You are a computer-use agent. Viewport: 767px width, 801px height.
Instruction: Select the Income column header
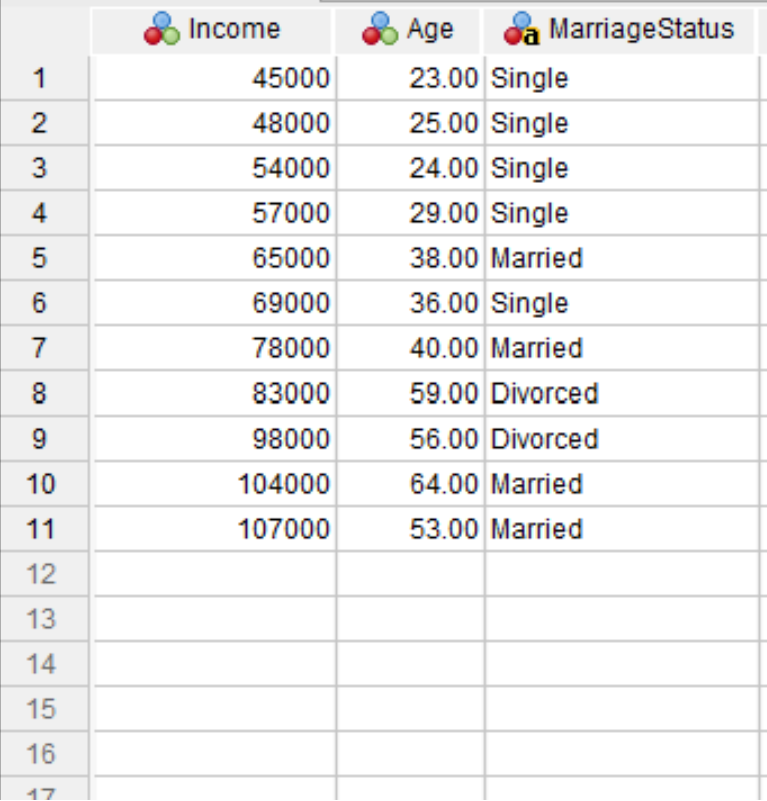click(x=213, y=29)
